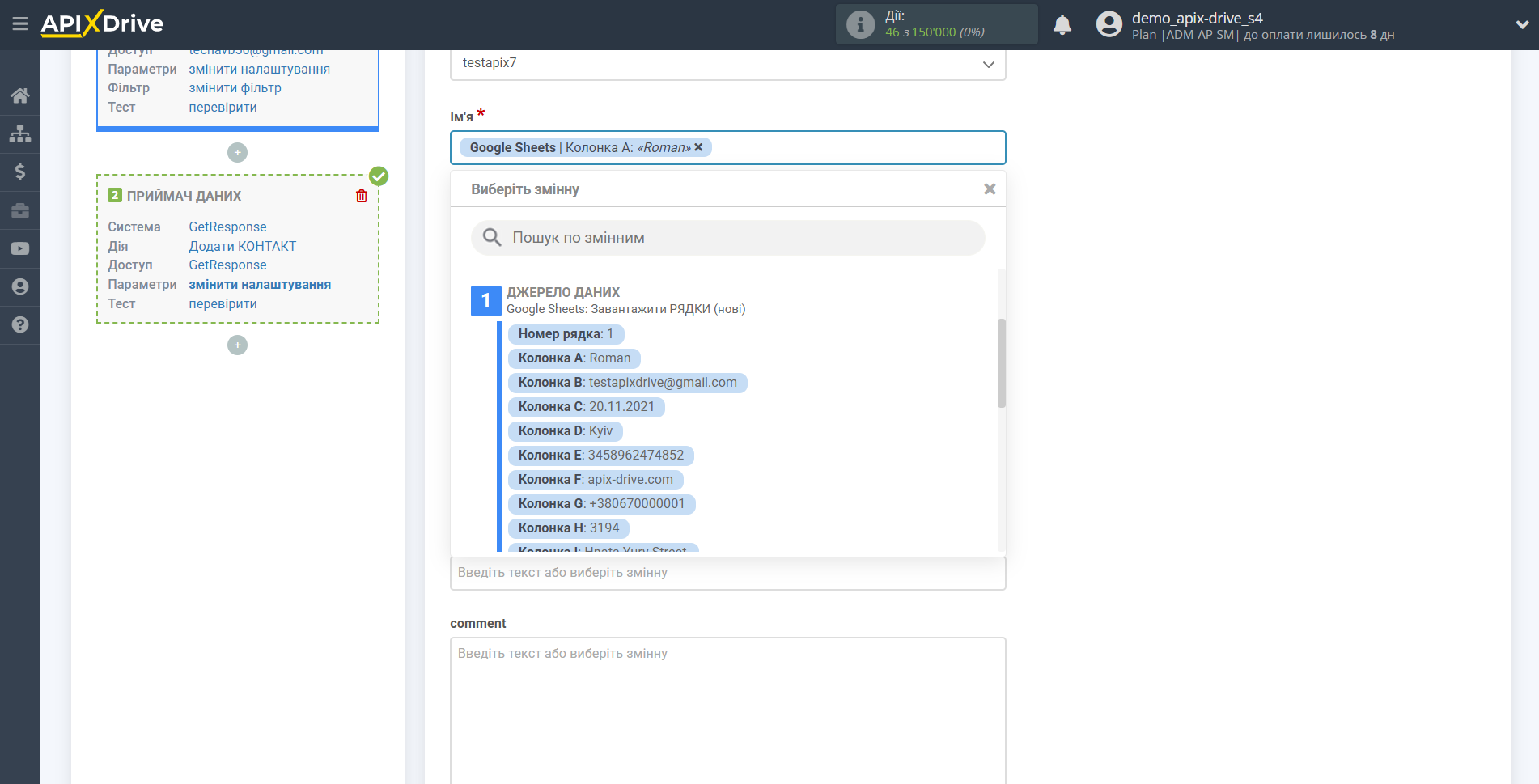Delete the data receiver block

click(362, 196)
